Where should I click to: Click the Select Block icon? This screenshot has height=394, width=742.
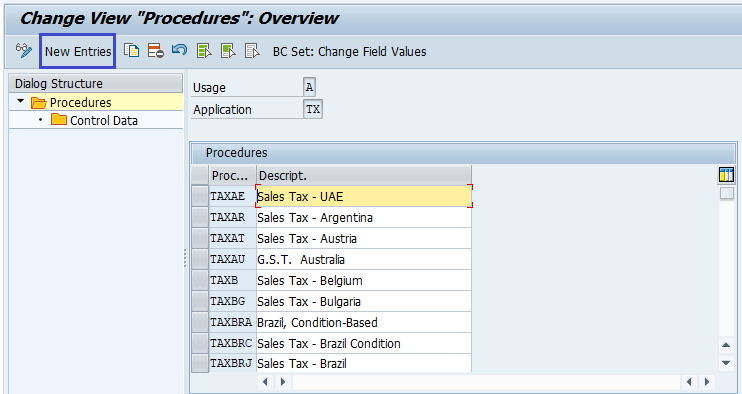point(228,51)
